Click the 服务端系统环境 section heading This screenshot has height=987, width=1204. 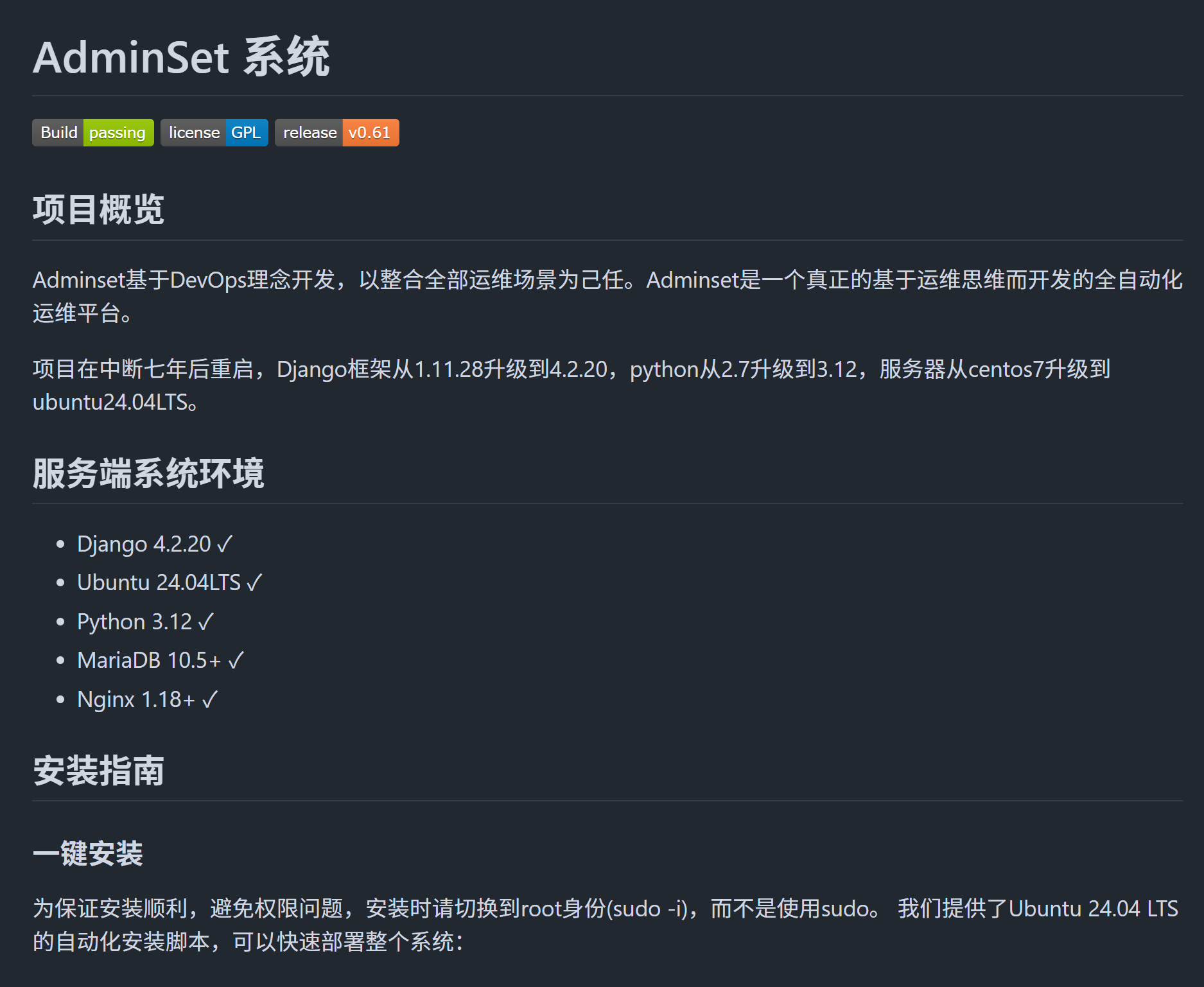(148, 473)
